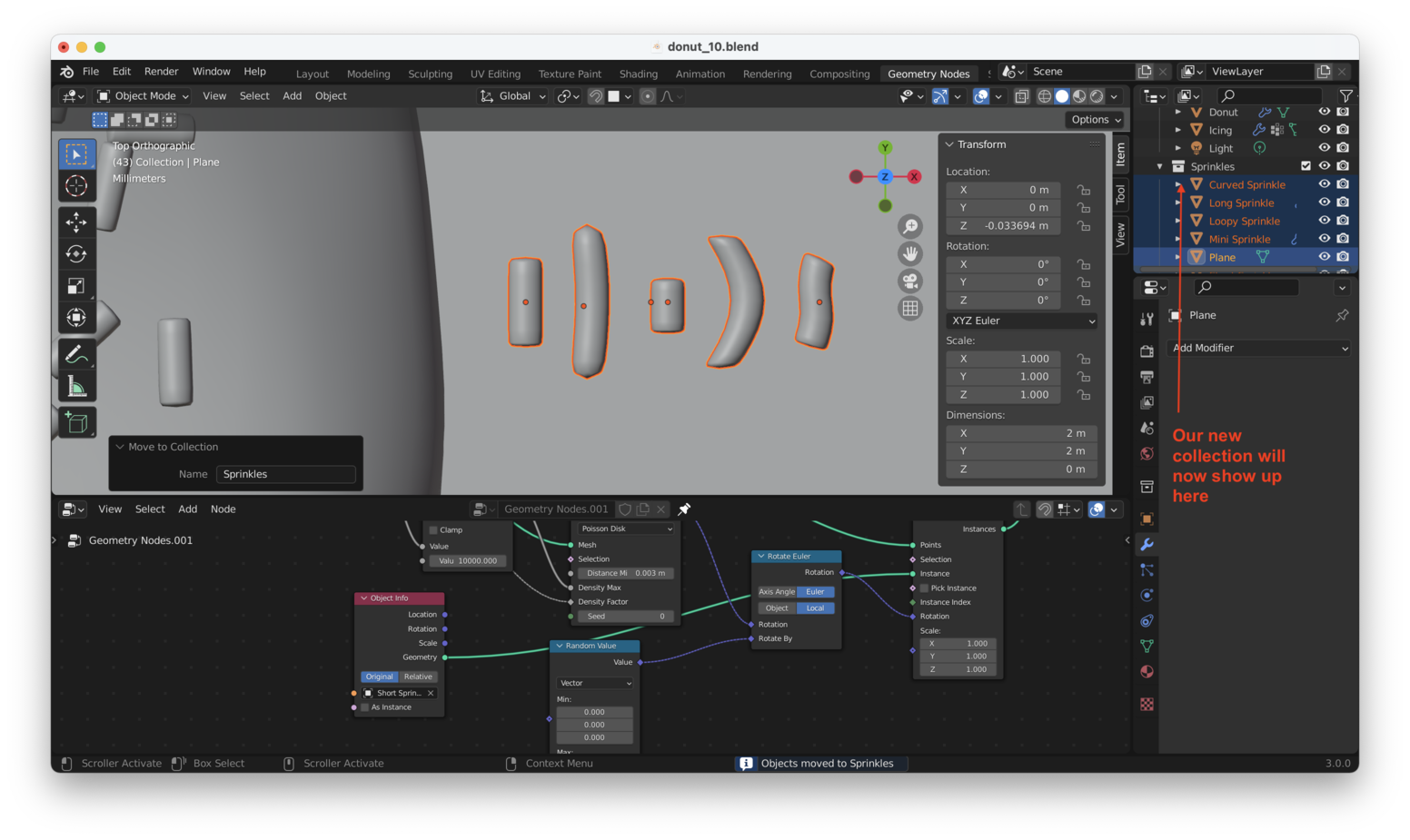Select the Measure tool
Image resolution: width=1410 pixels, height=840 pixels.
pyautogui.click(x=76, y=388)
